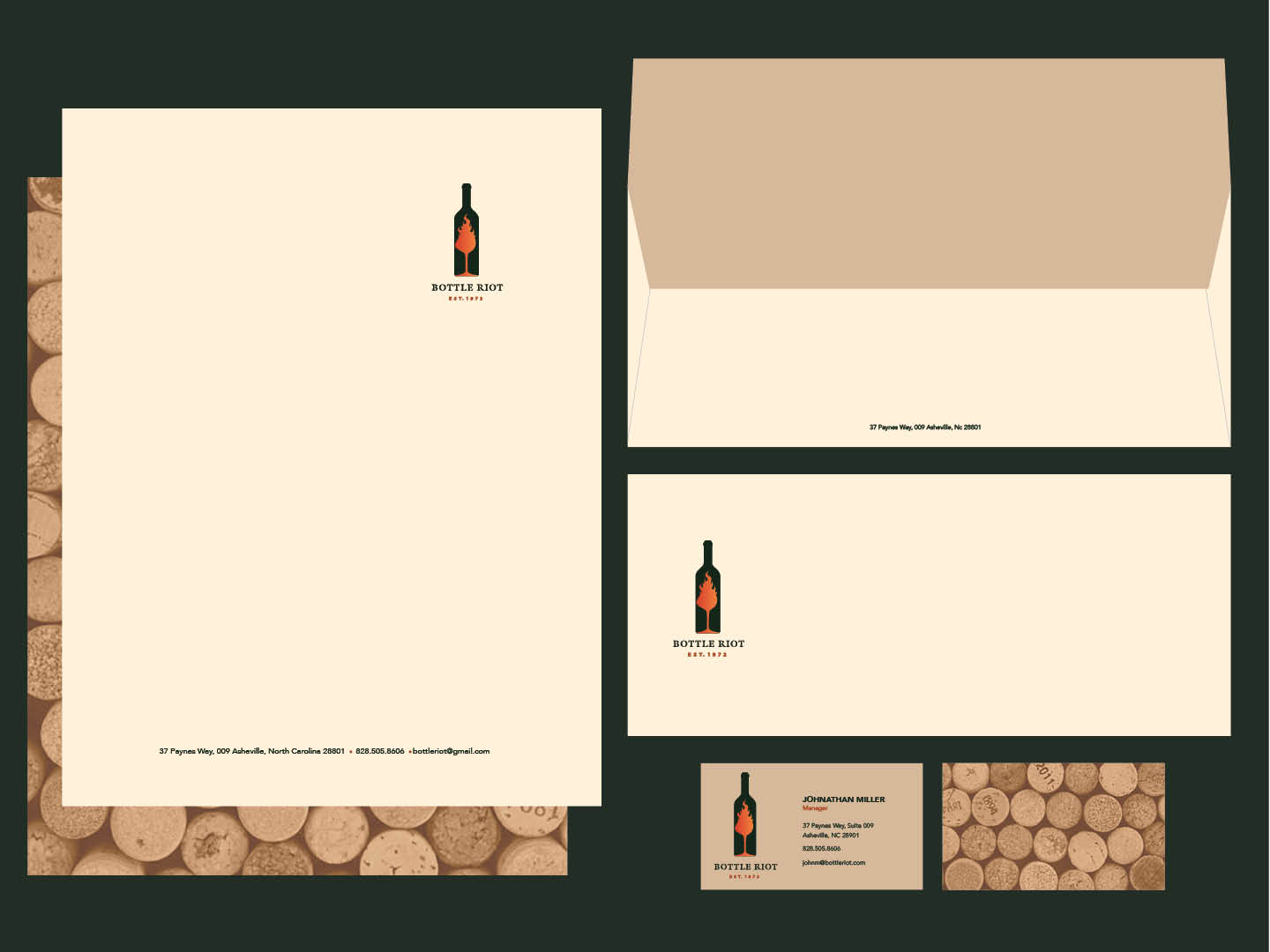
Task: Click johnm@bottleriot.com on the business card
Action: point(833,863)
